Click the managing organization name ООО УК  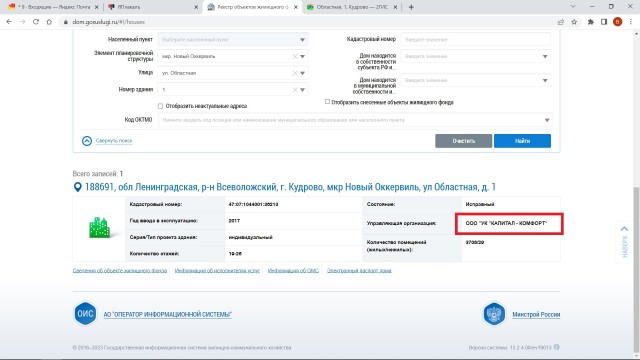coord(506,223)
